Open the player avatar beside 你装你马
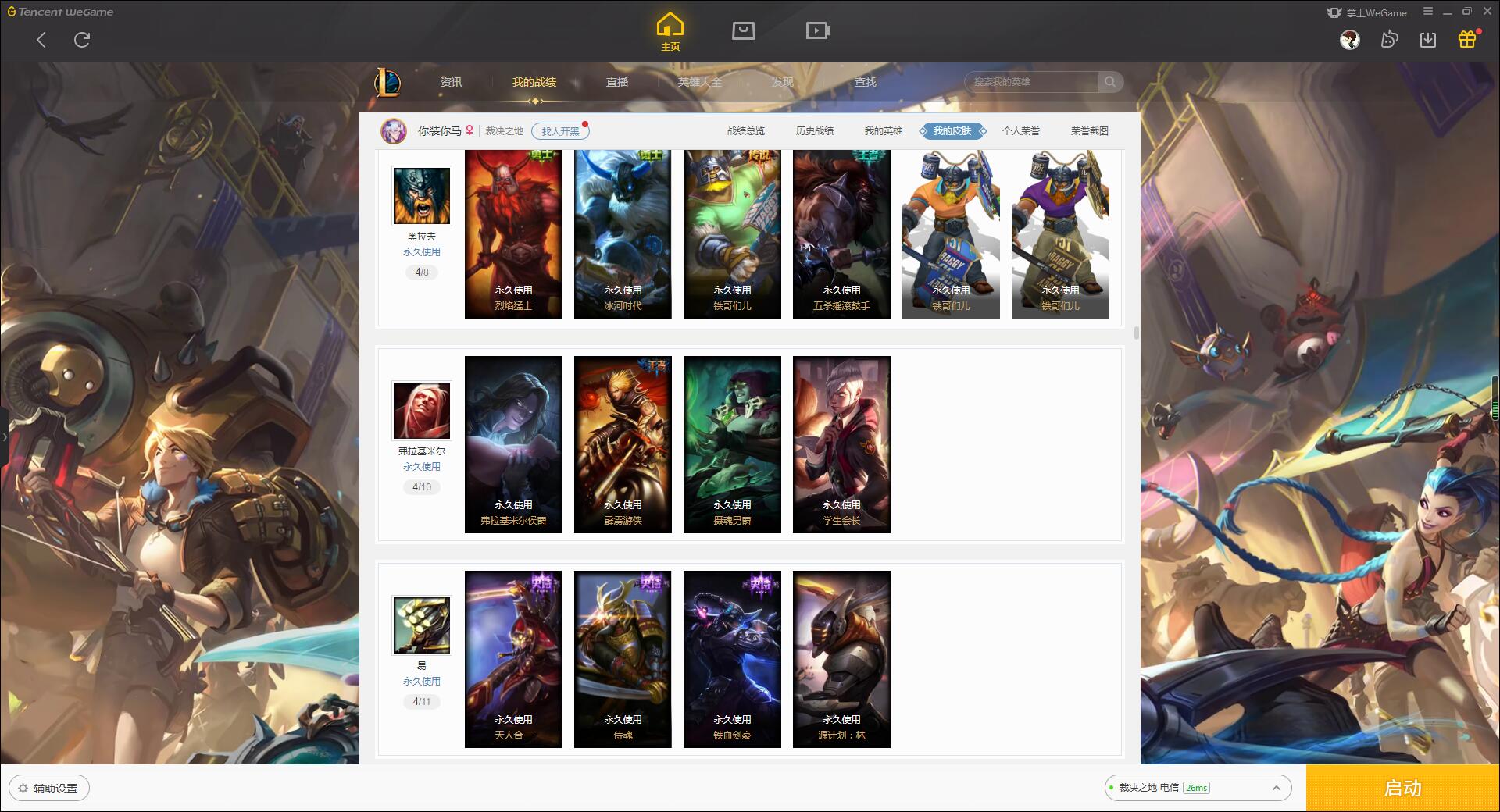 [394, 131]
